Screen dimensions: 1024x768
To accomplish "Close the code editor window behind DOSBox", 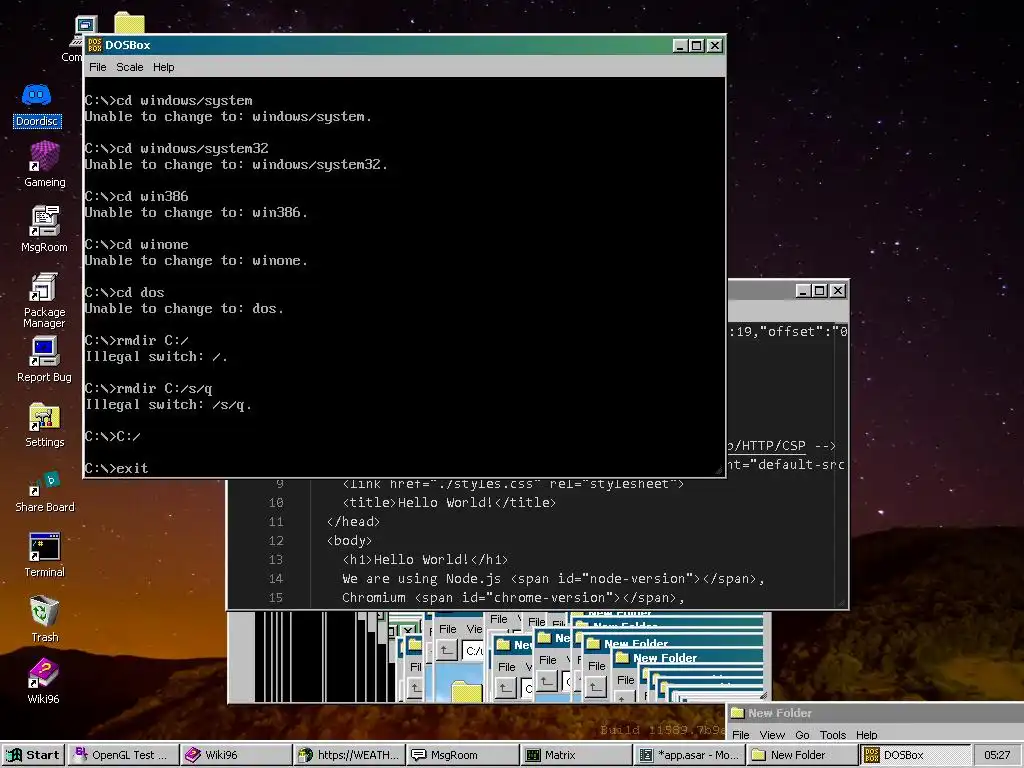I will [837, 291].
